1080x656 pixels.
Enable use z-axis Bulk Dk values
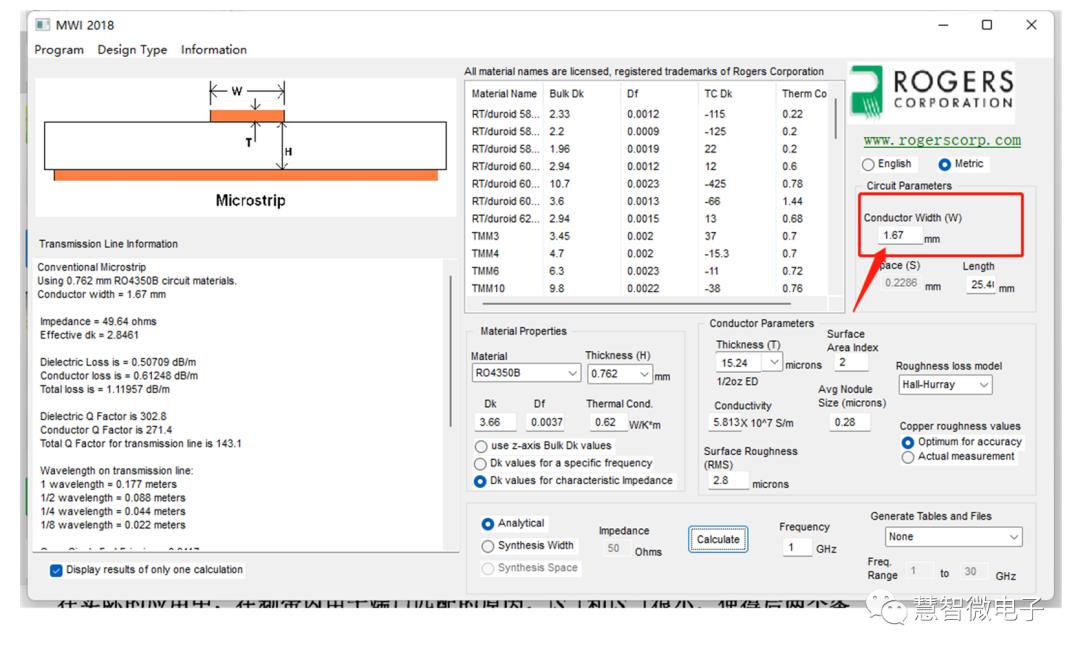click(481, 446)
